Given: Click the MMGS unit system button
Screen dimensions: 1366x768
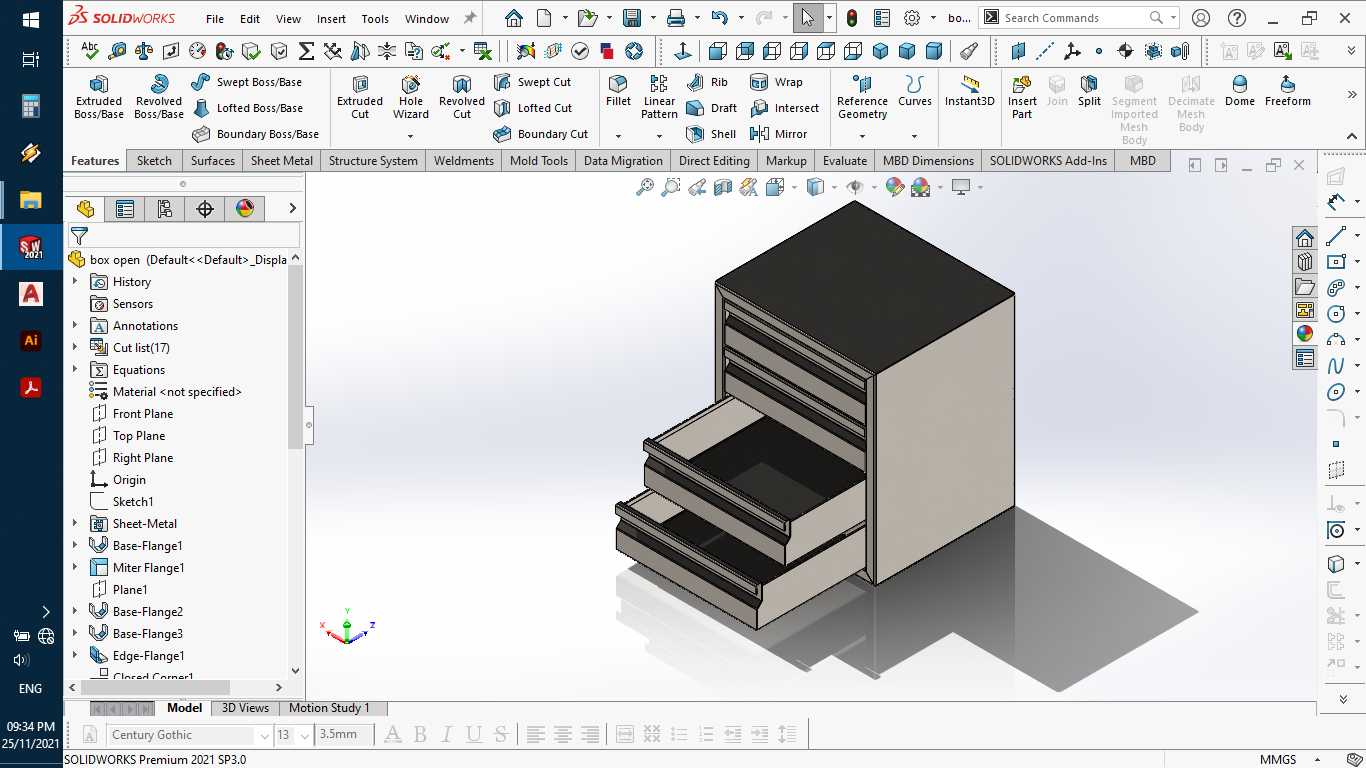Looking at the screenshot, I should [1278, 759].
